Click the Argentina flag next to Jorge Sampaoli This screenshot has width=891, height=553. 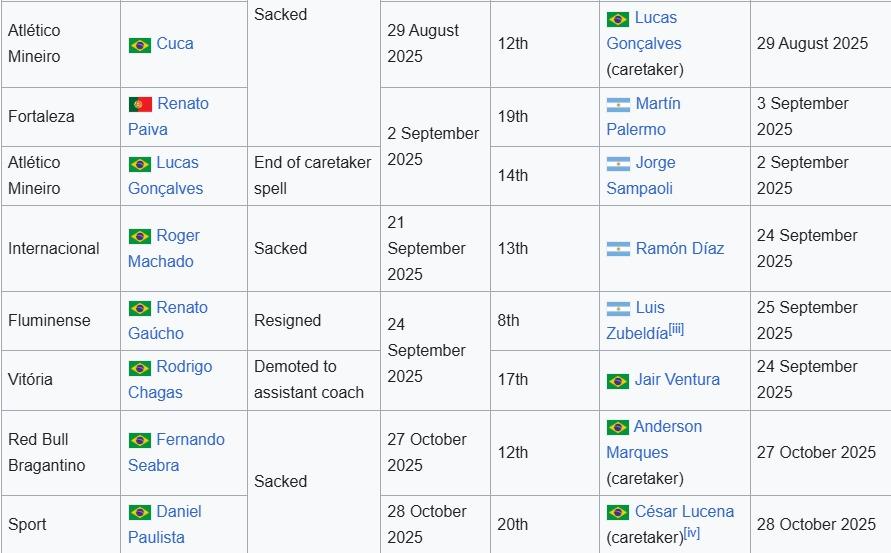pos(618,163)
